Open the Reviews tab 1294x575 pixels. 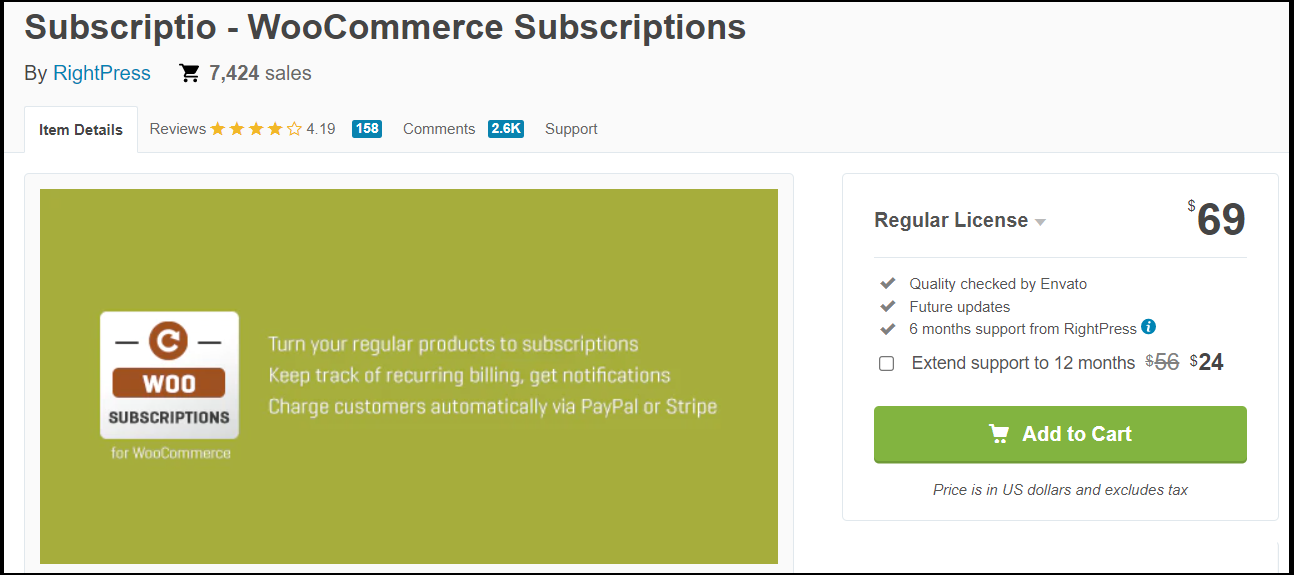(178, 129)
